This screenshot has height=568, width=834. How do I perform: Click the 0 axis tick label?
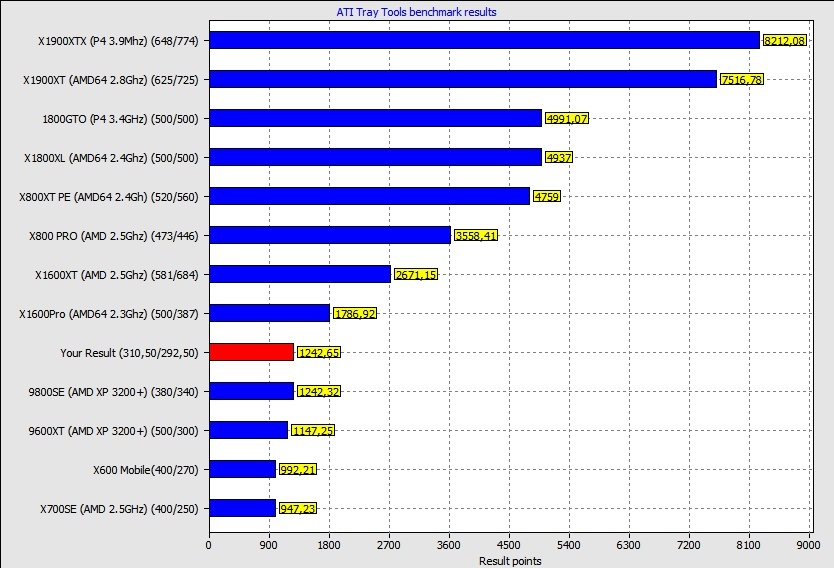pyautogui.click(x=208, y=545)
